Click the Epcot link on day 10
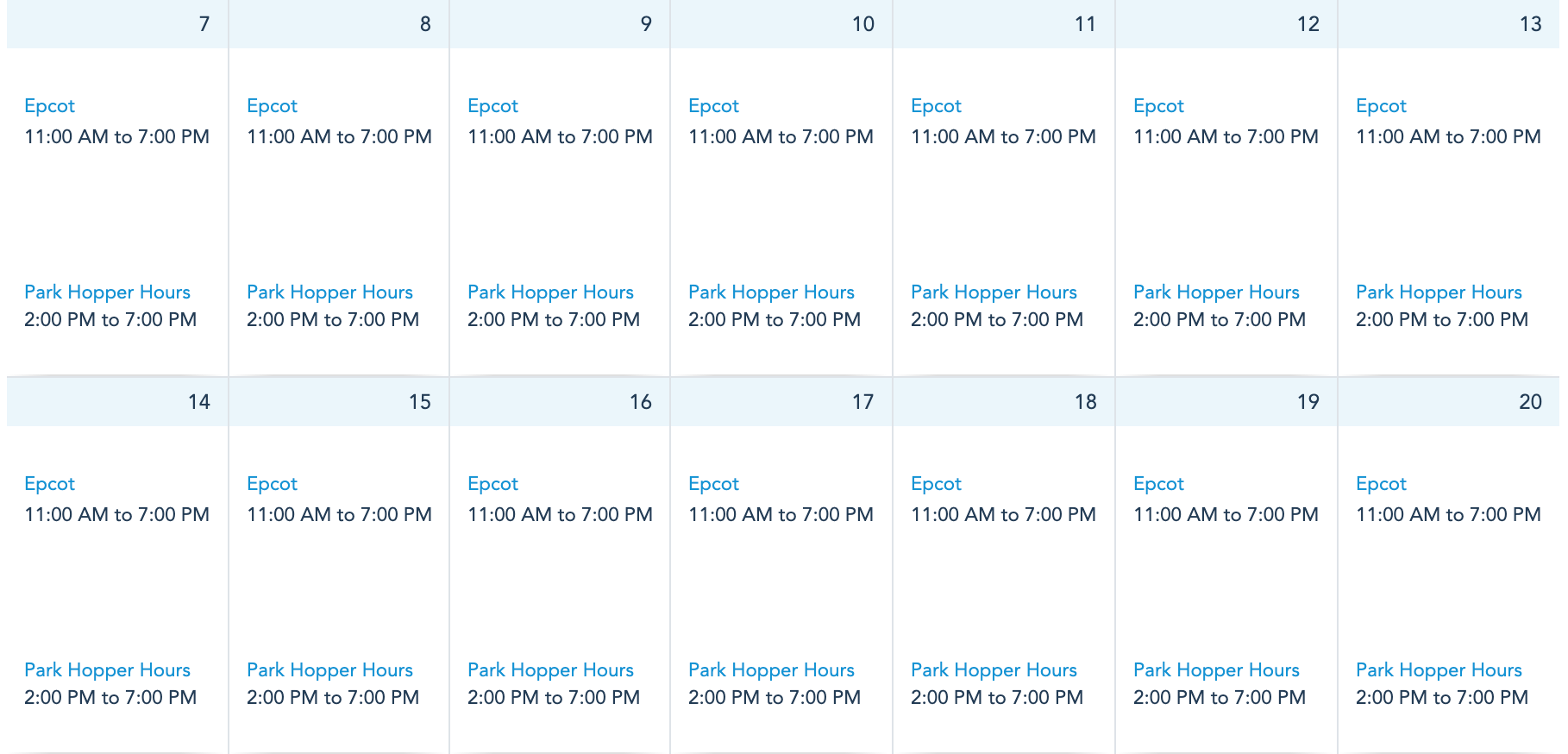The width and height of the screenshot is (1568, 754). point(713,106)
